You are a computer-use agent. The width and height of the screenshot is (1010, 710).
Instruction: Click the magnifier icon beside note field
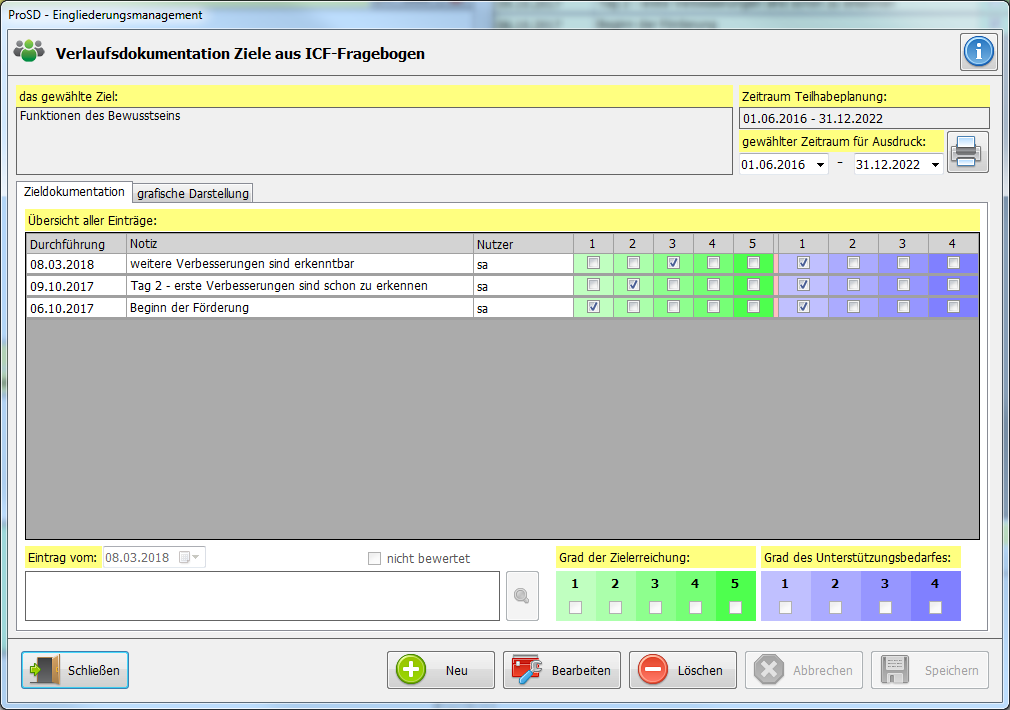521,596
